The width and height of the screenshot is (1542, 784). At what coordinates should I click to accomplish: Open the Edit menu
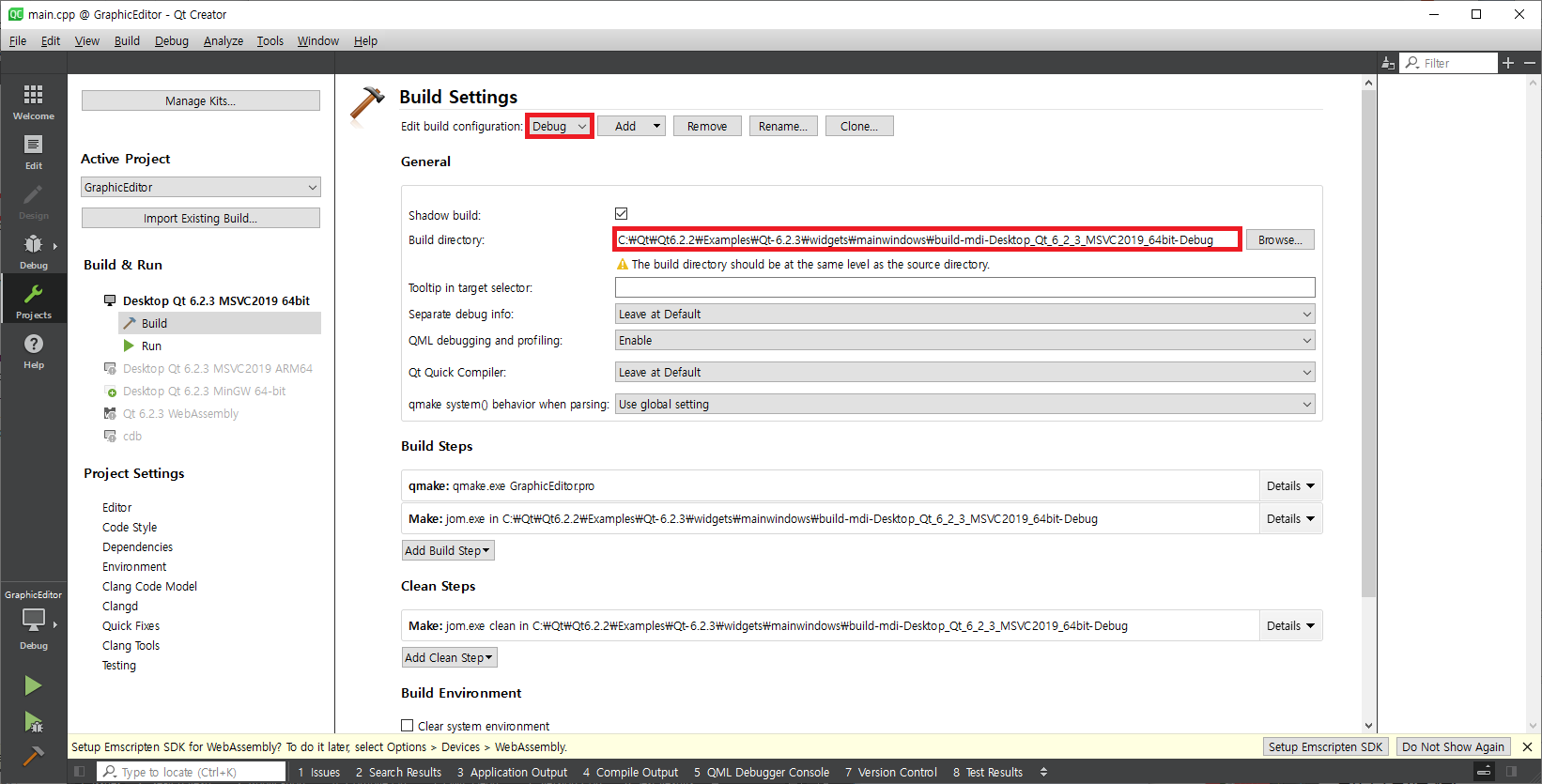click(x=51, y=40)
